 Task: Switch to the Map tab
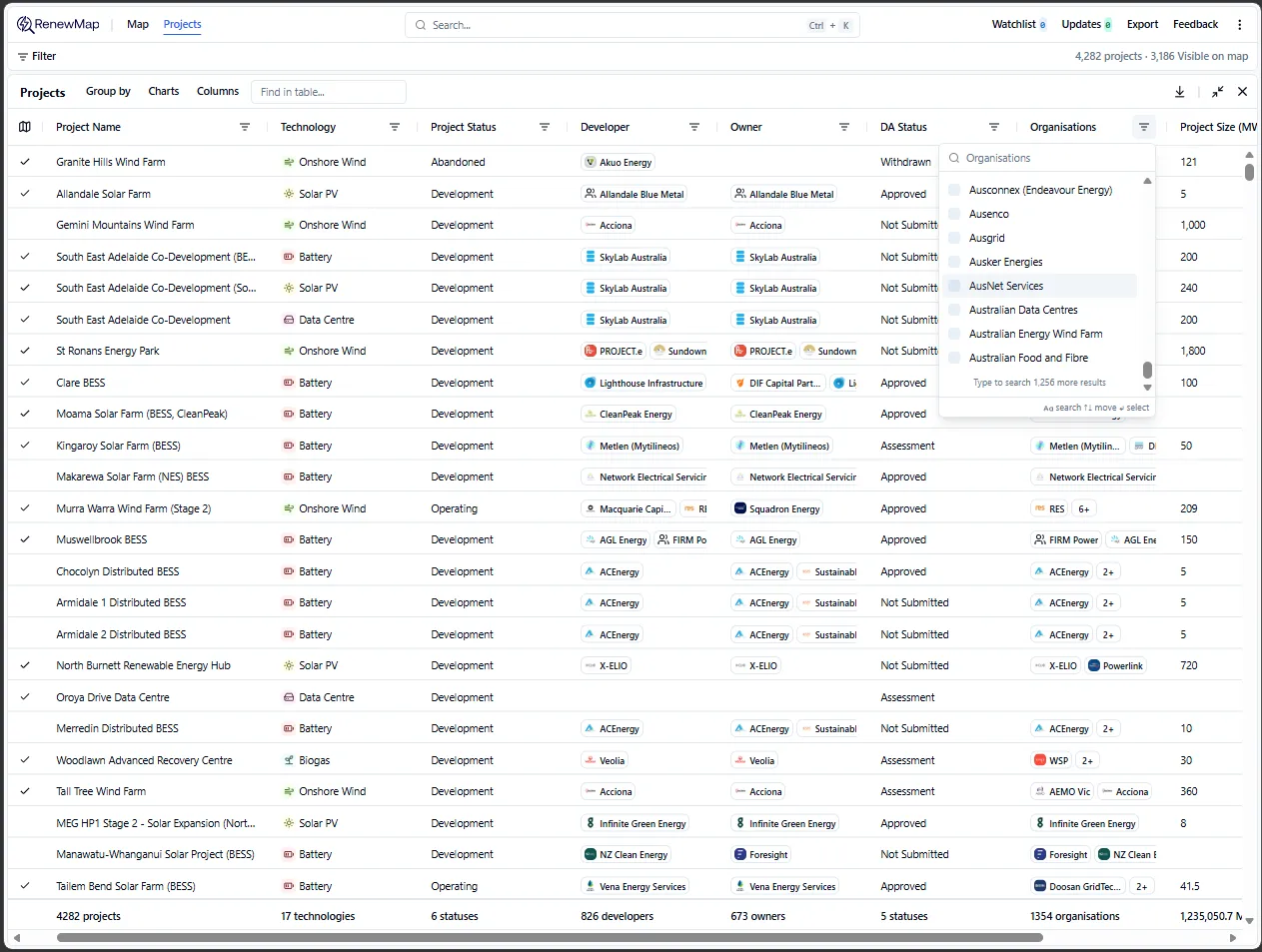pos(137,23)
